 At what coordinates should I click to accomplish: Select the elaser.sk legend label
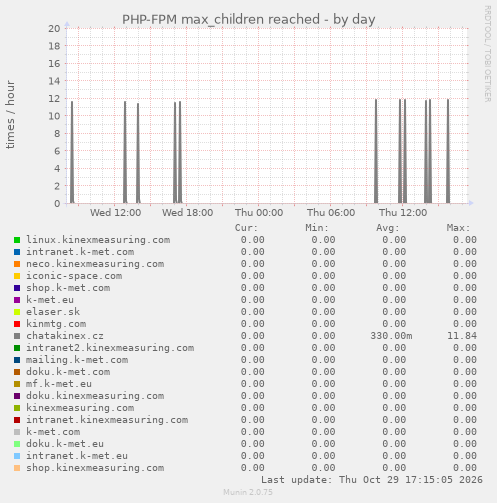53,312
